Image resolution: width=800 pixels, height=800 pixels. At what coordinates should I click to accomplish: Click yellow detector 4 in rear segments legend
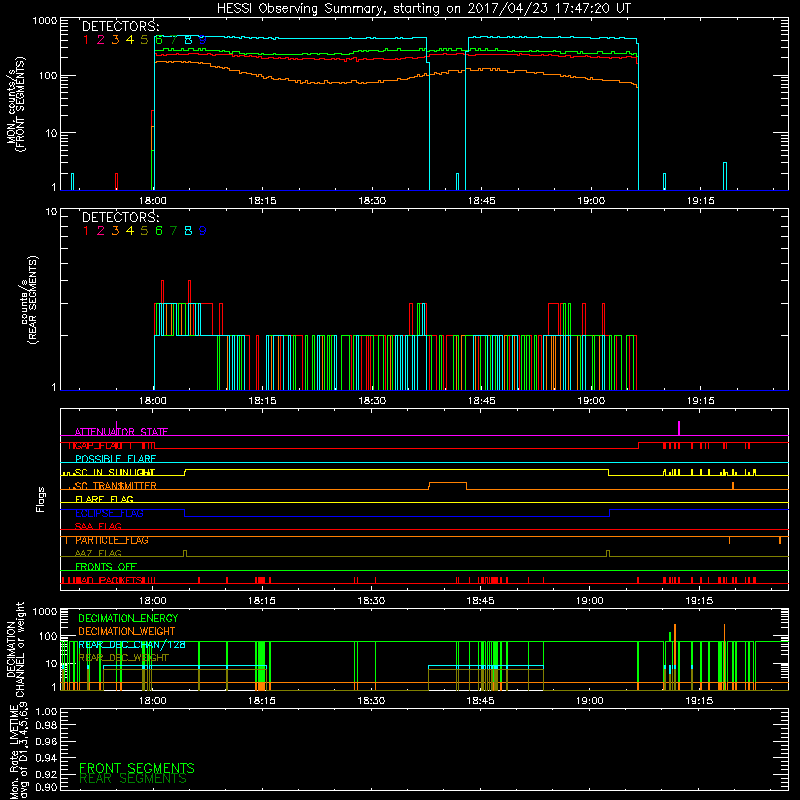pyautogui.click(x=130, y=231)
